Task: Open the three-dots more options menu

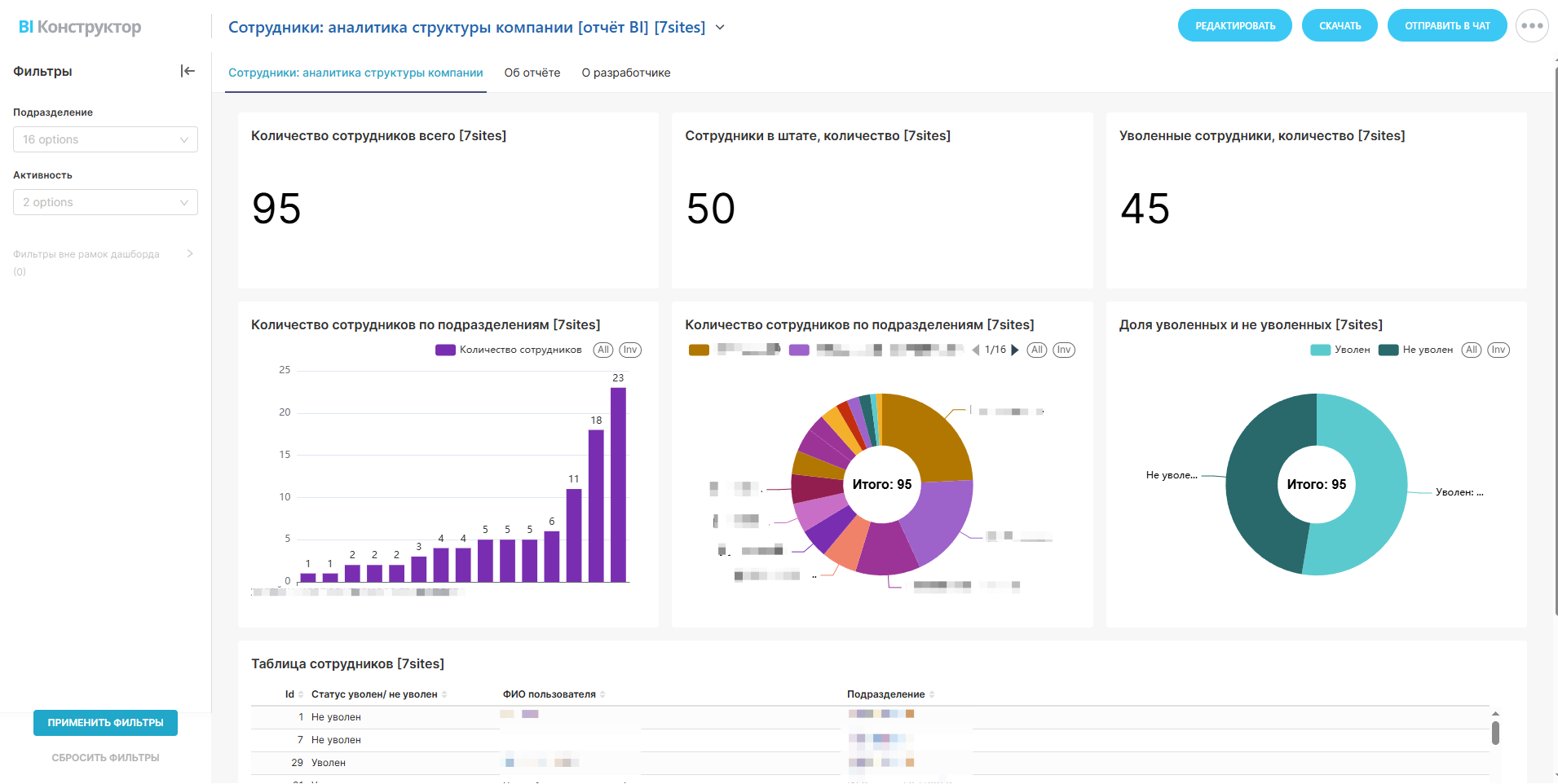Action: [x=1531, y=26]
